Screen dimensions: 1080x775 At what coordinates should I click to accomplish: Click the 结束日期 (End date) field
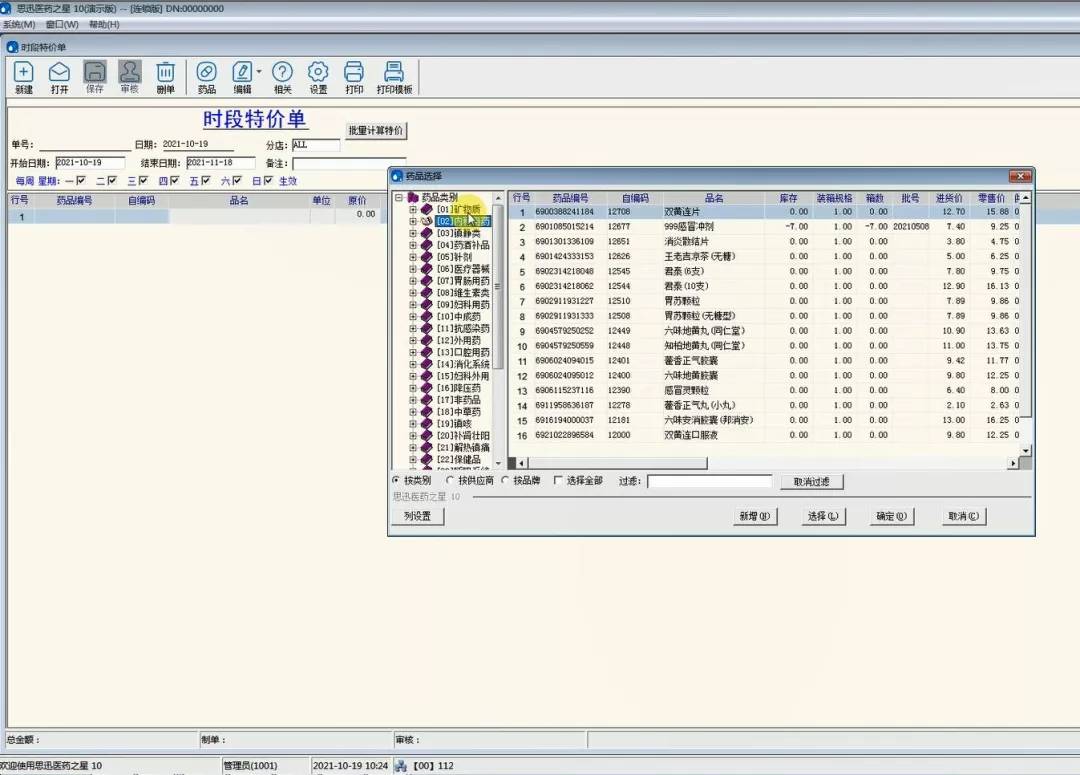pos(220,163)
